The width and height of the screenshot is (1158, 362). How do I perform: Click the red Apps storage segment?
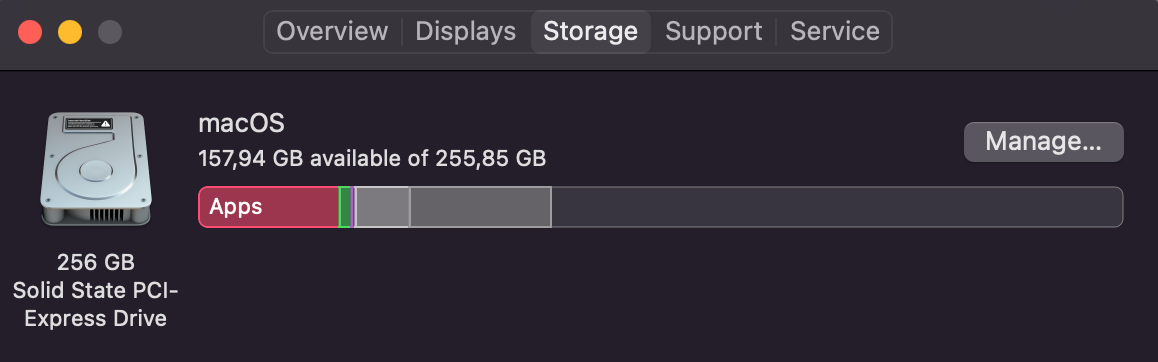269,207
